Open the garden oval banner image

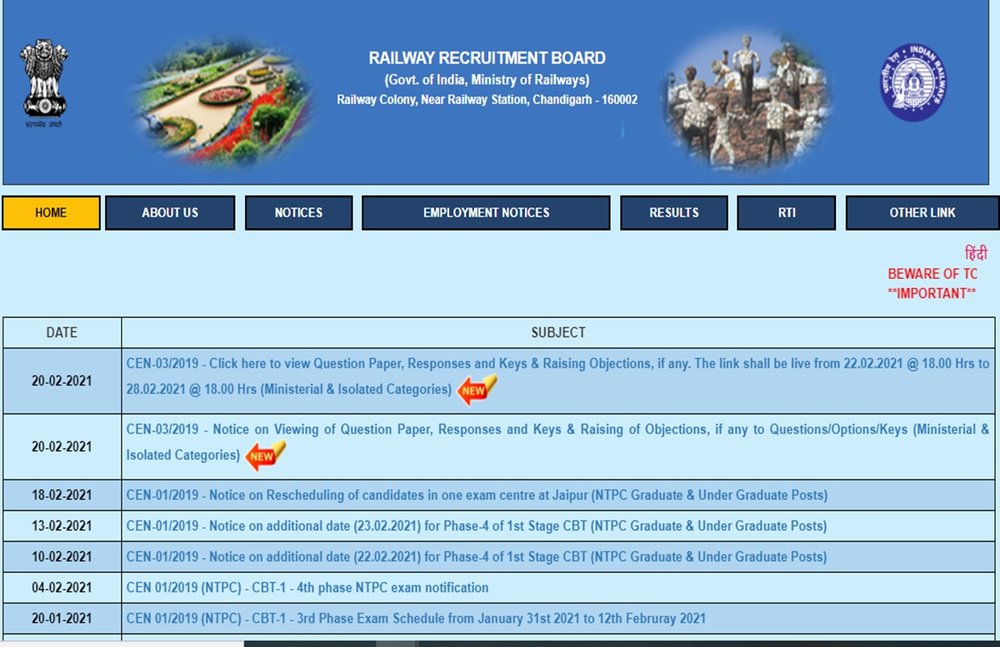(x=224, y=101)
